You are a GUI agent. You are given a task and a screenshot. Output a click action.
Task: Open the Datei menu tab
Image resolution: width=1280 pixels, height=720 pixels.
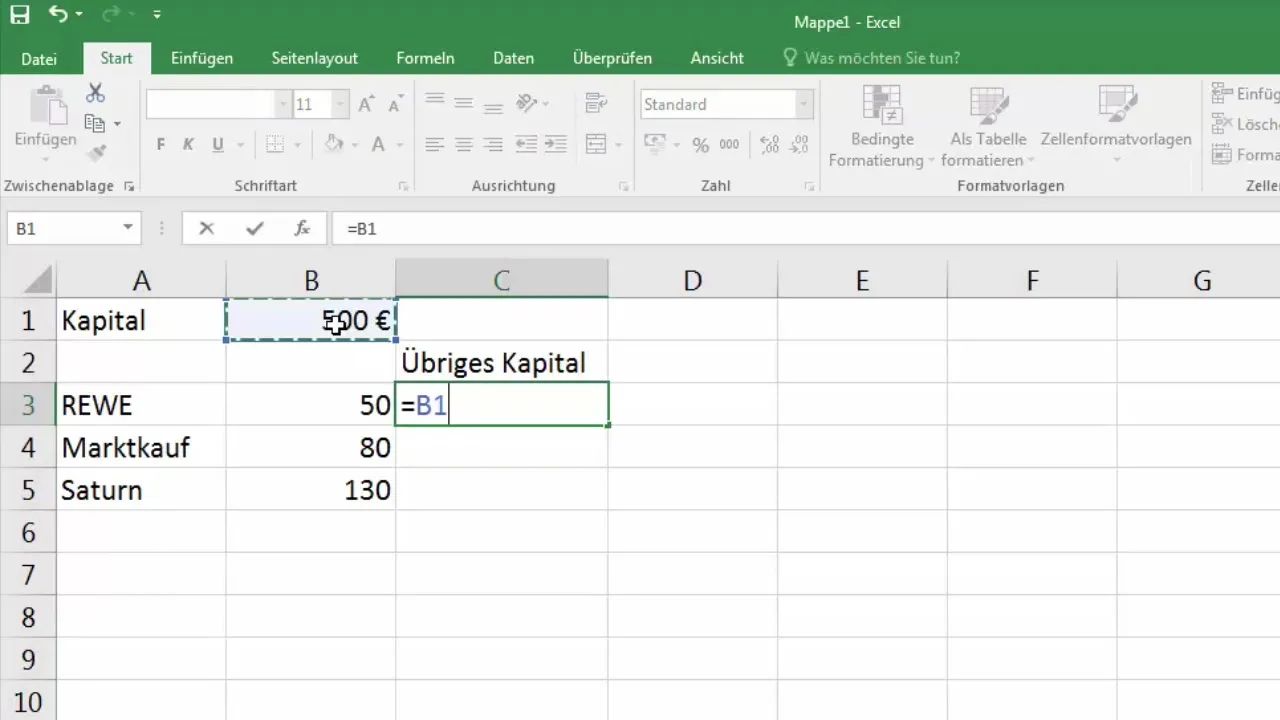coord(39,58)
